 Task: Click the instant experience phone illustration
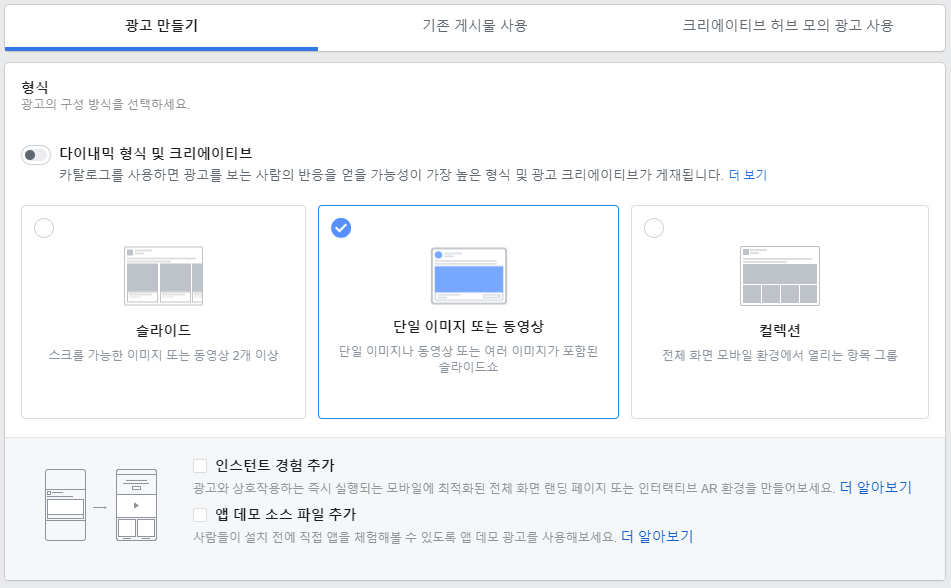click(66, 505)
